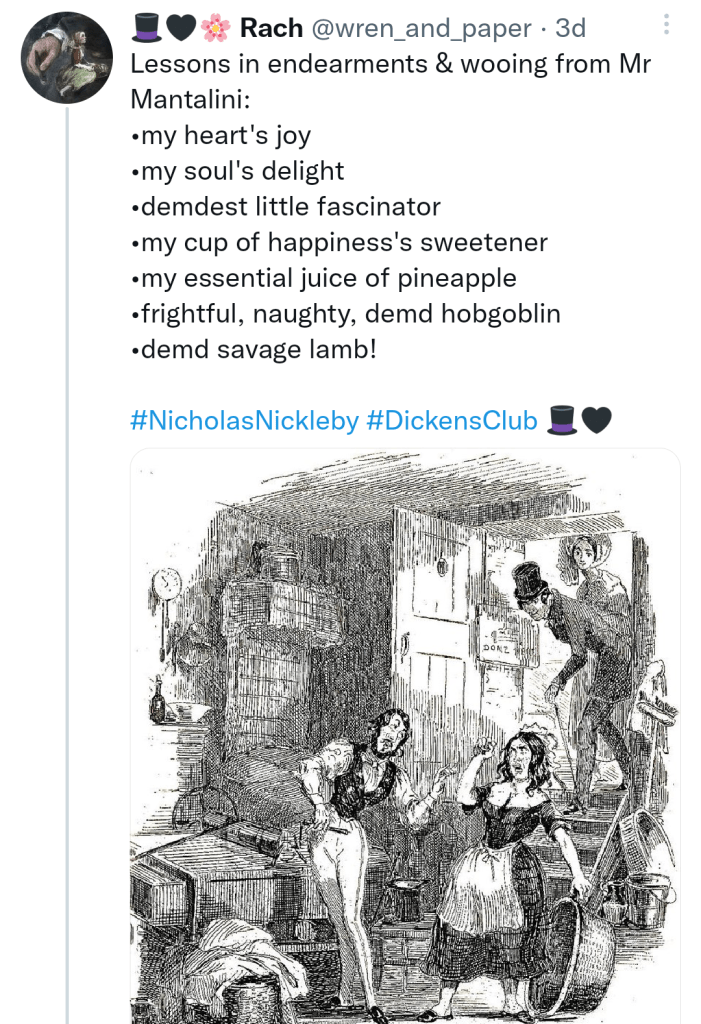Open the #NicholasNickleby hashtag
The width and height of the screenshot is (701, 1024).
coord(244,421)
